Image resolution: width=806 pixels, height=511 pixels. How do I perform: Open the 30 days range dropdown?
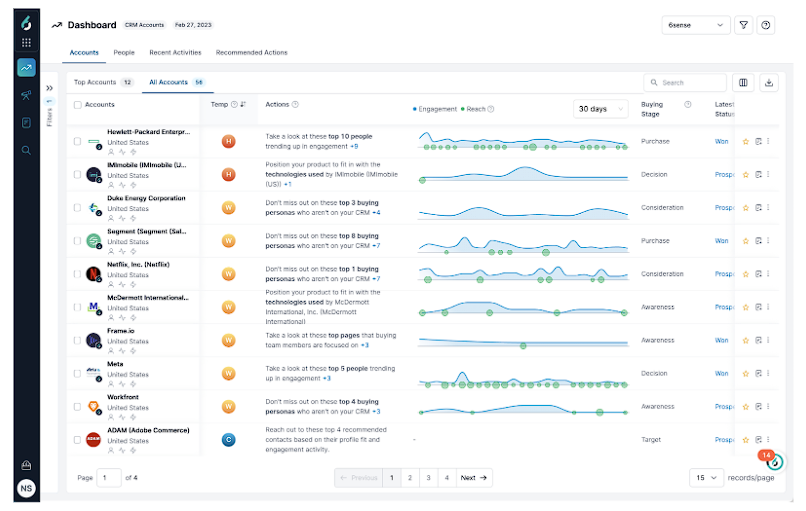click(600, 109)
